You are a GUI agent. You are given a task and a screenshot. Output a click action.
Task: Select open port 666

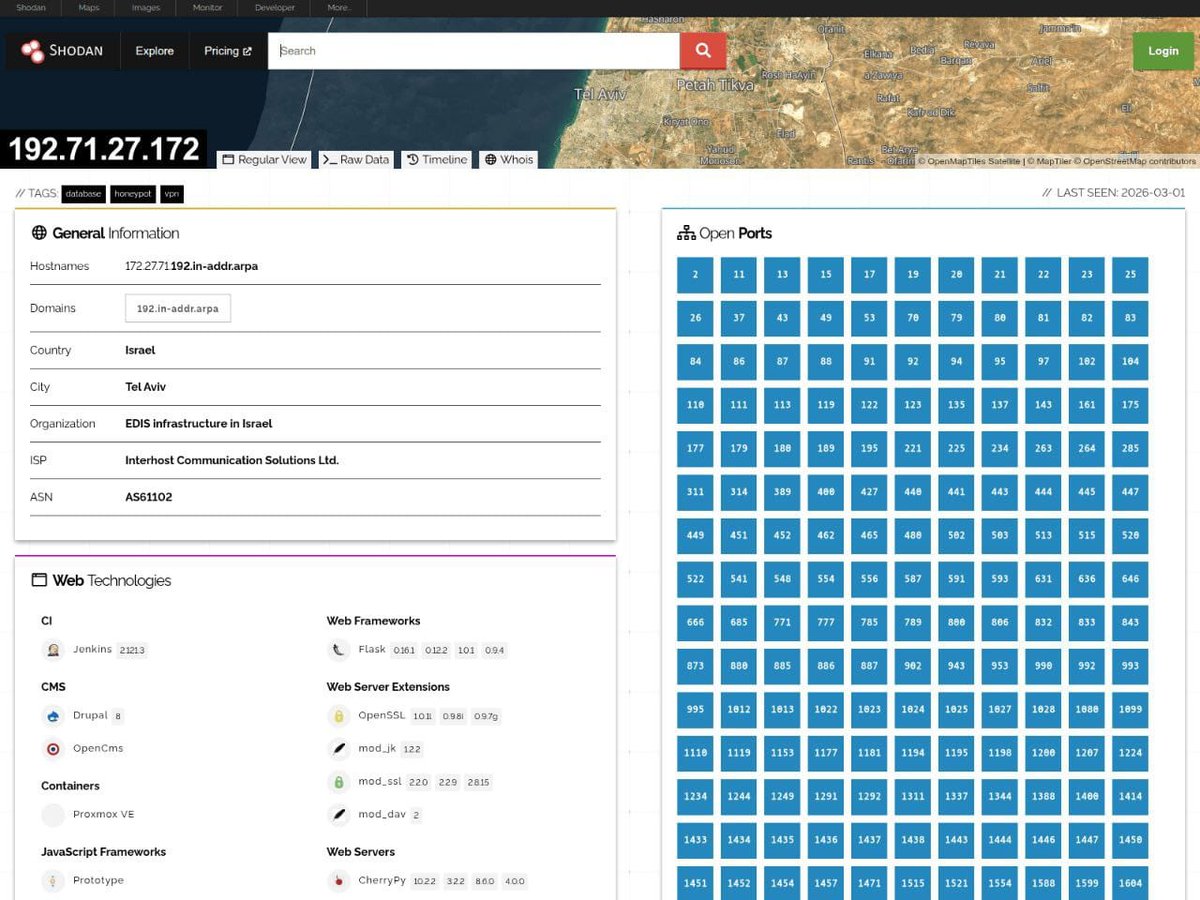pyautogui.click(x=695, y=622)
